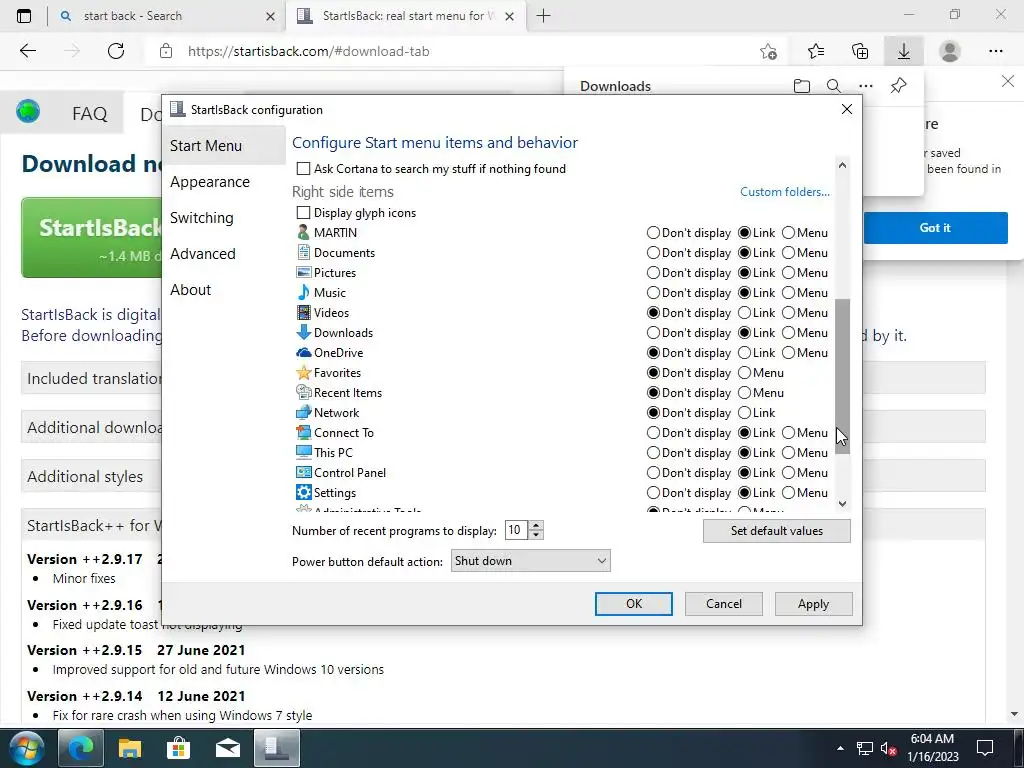Click the Recent Items icon
The image size is (1024, 768).
point(303,392)
